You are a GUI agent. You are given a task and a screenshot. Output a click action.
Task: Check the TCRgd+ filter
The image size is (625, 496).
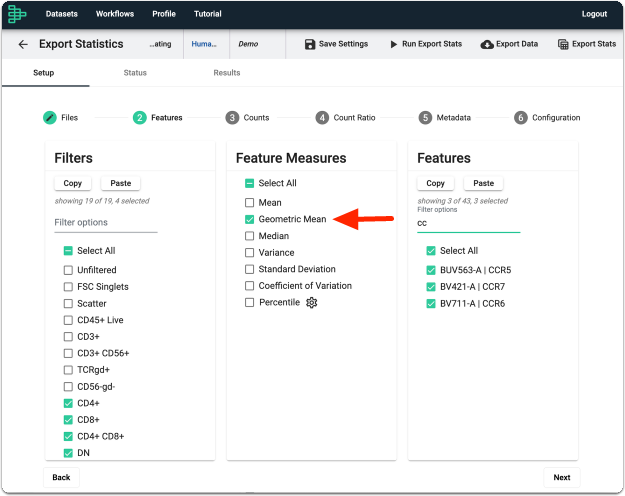point(68,370)
